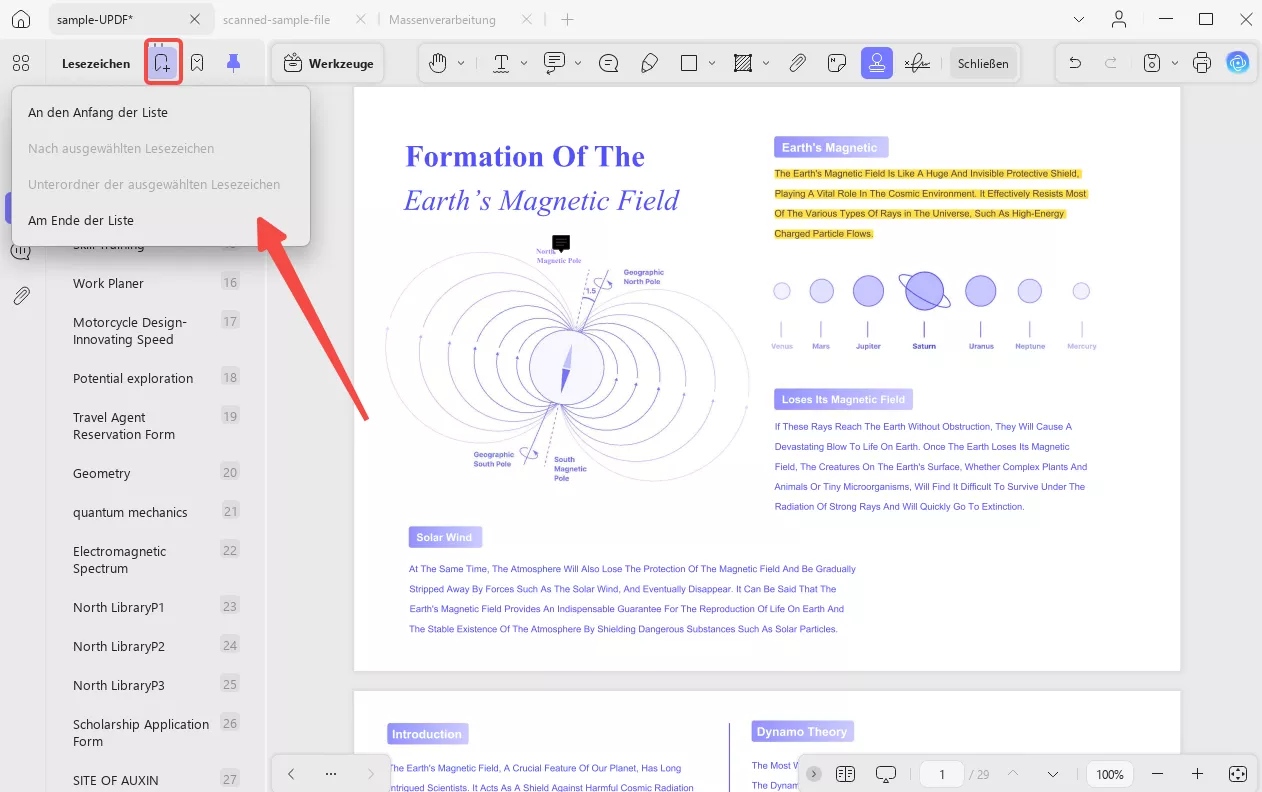
Task: Open the signature tool
Action: (916, 63)
